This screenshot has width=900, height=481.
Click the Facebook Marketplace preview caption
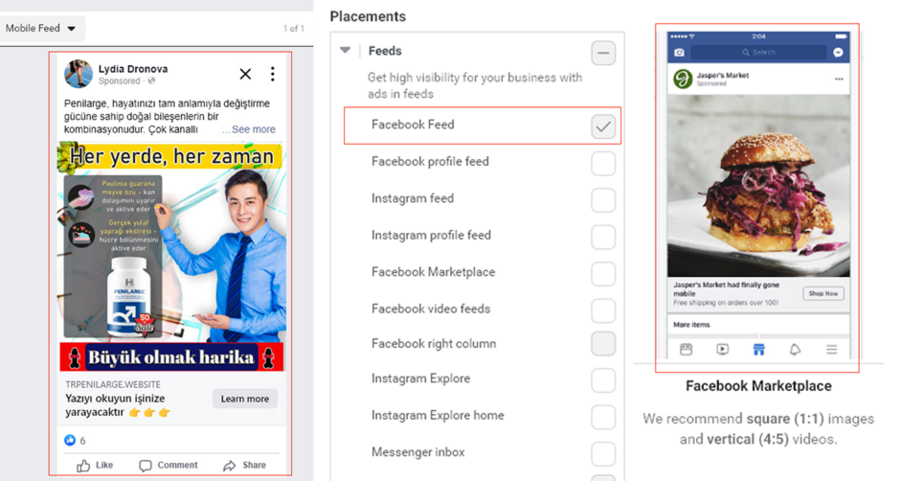tap(758, 386)
